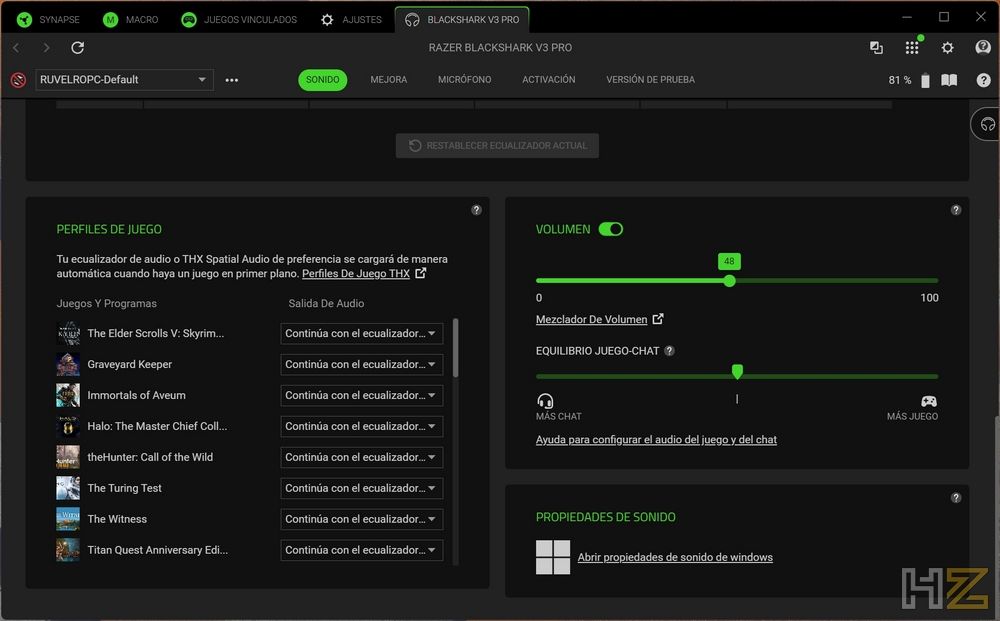Open audio output dropdown for theHunter
The height and width of the screenshot is (621, 1000).
coord(362,457)
